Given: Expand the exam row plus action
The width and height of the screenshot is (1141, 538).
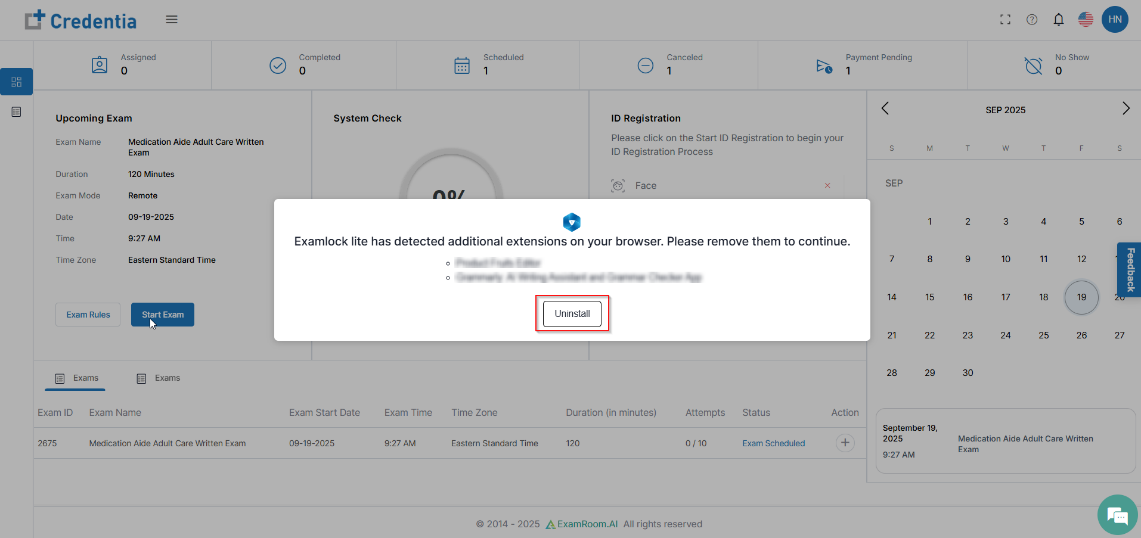Looking at the screenshot, I should (845, 443).
